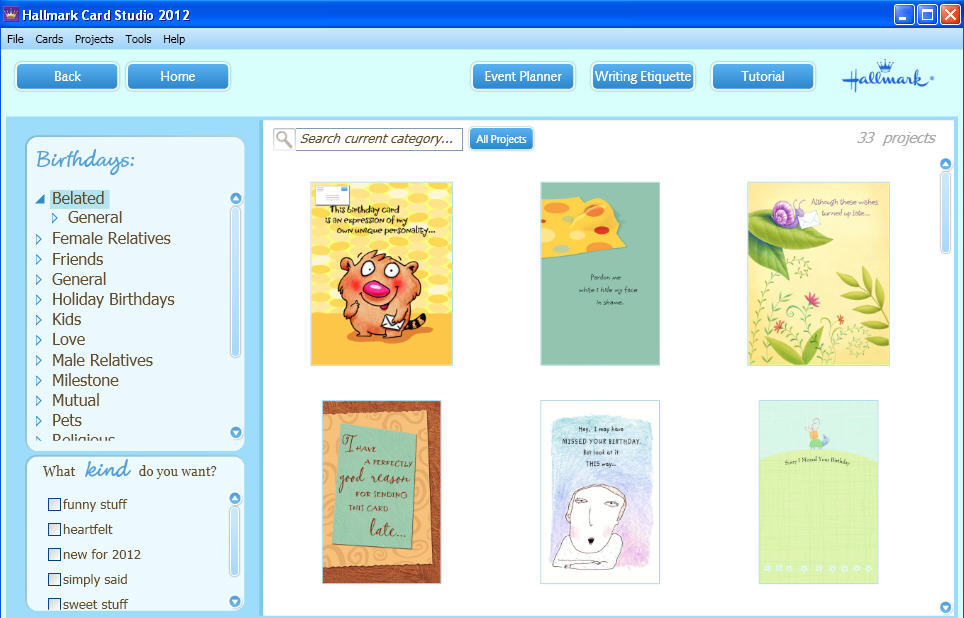
Task: Click the Writing Etiquette button
Action: pyautogui.click(x=642, y=77)
